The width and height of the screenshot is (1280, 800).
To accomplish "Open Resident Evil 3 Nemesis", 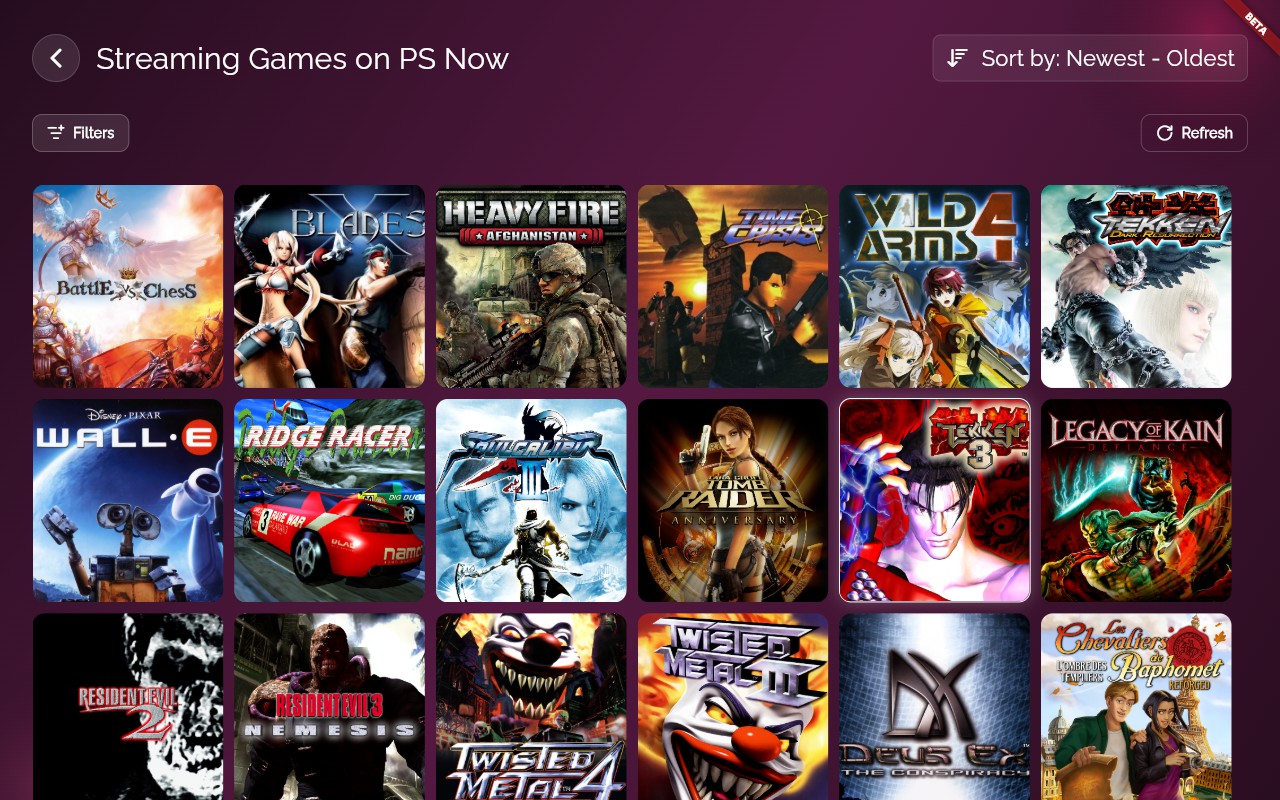I will point(330,707).
